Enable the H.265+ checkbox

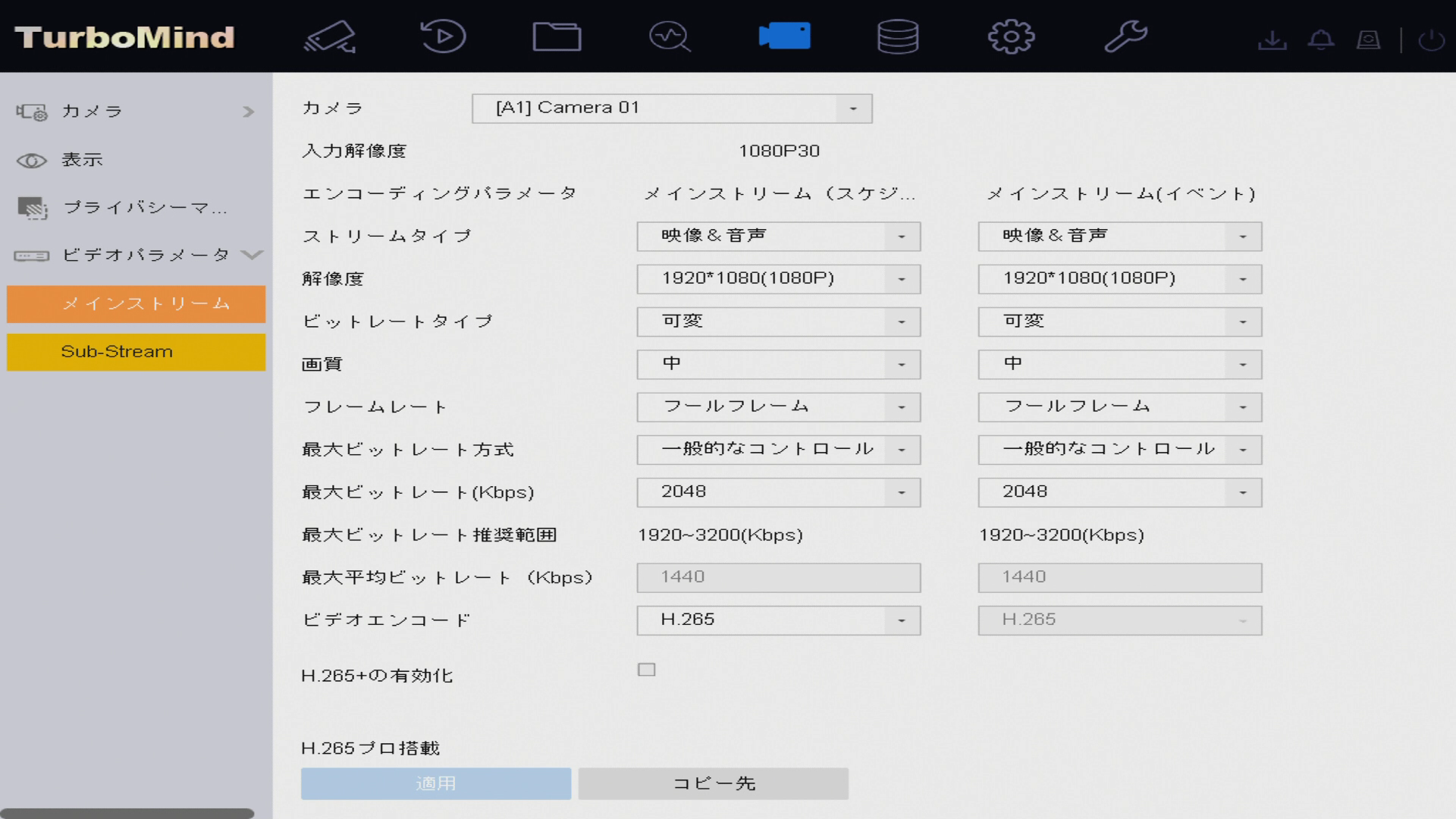pos(646,670)
